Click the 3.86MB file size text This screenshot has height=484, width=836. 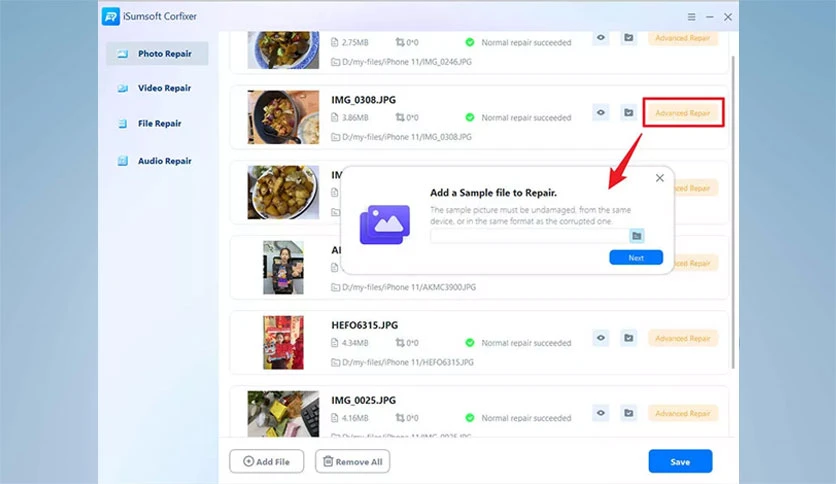pos(355,117)
